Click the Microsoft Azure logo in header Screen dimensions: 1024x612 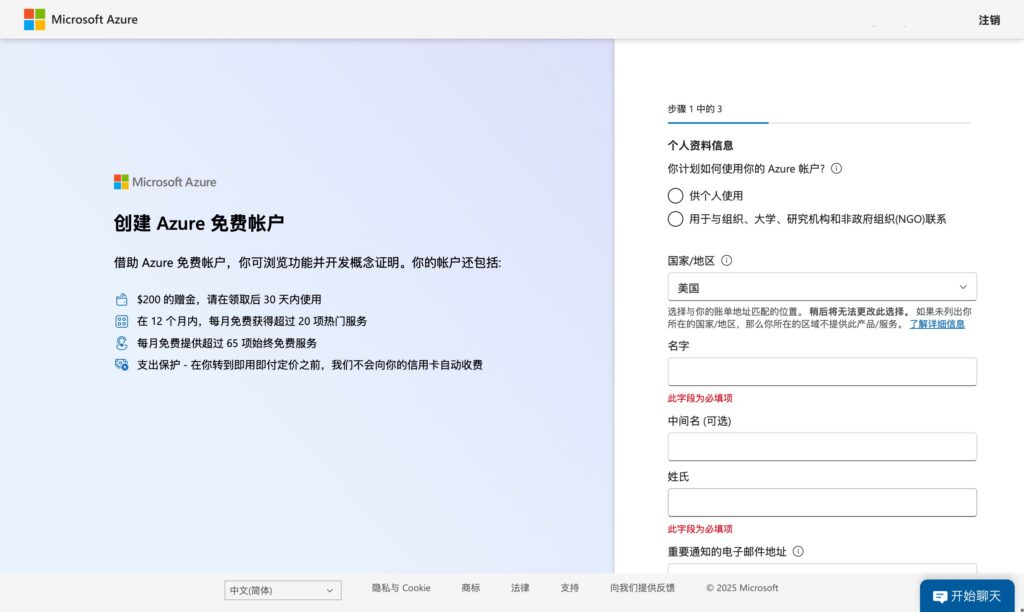81,19
